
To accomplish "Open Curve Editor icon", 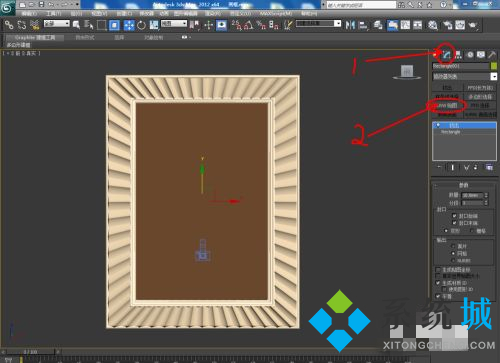I will pyautogui.click(x=405, y=25).
